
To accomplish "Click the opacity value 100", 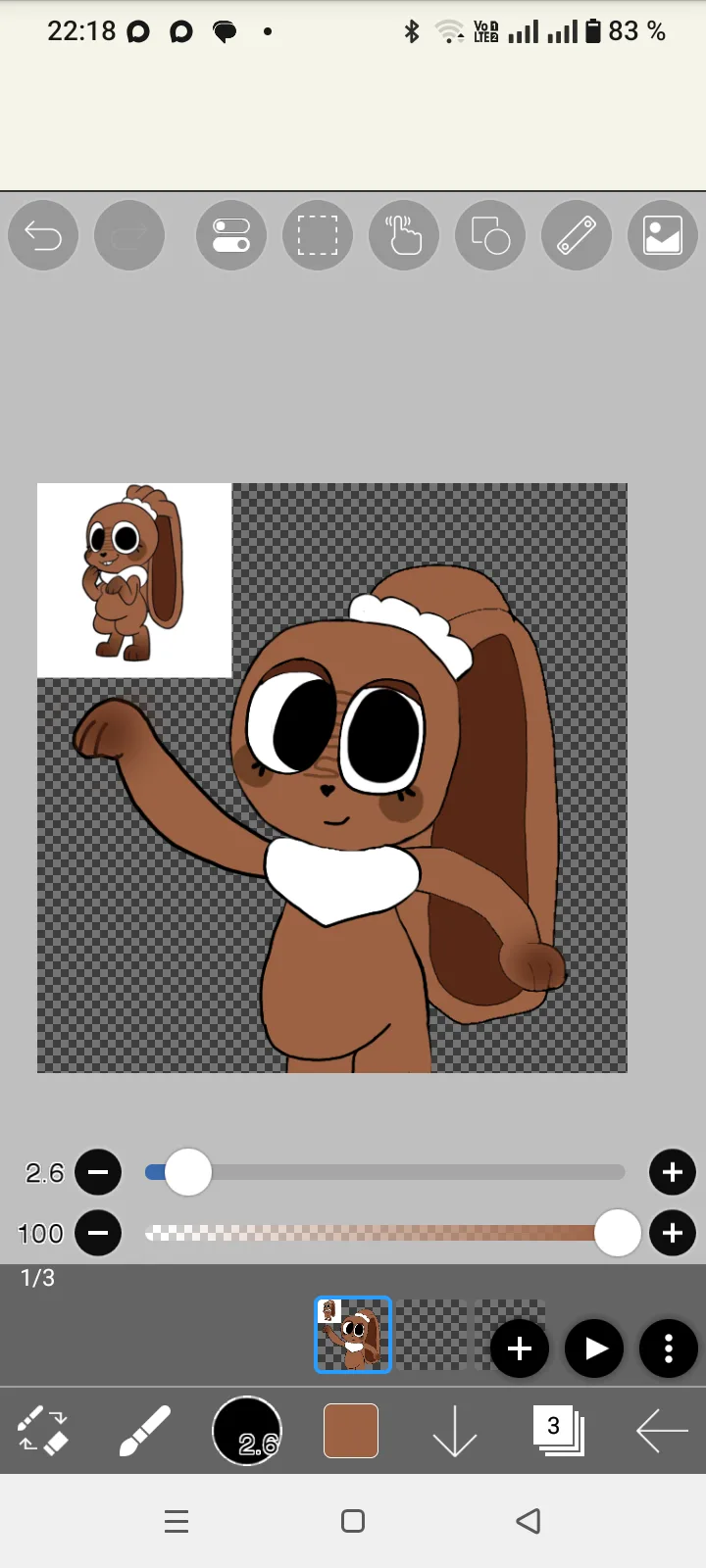I will click(40, 1234).
